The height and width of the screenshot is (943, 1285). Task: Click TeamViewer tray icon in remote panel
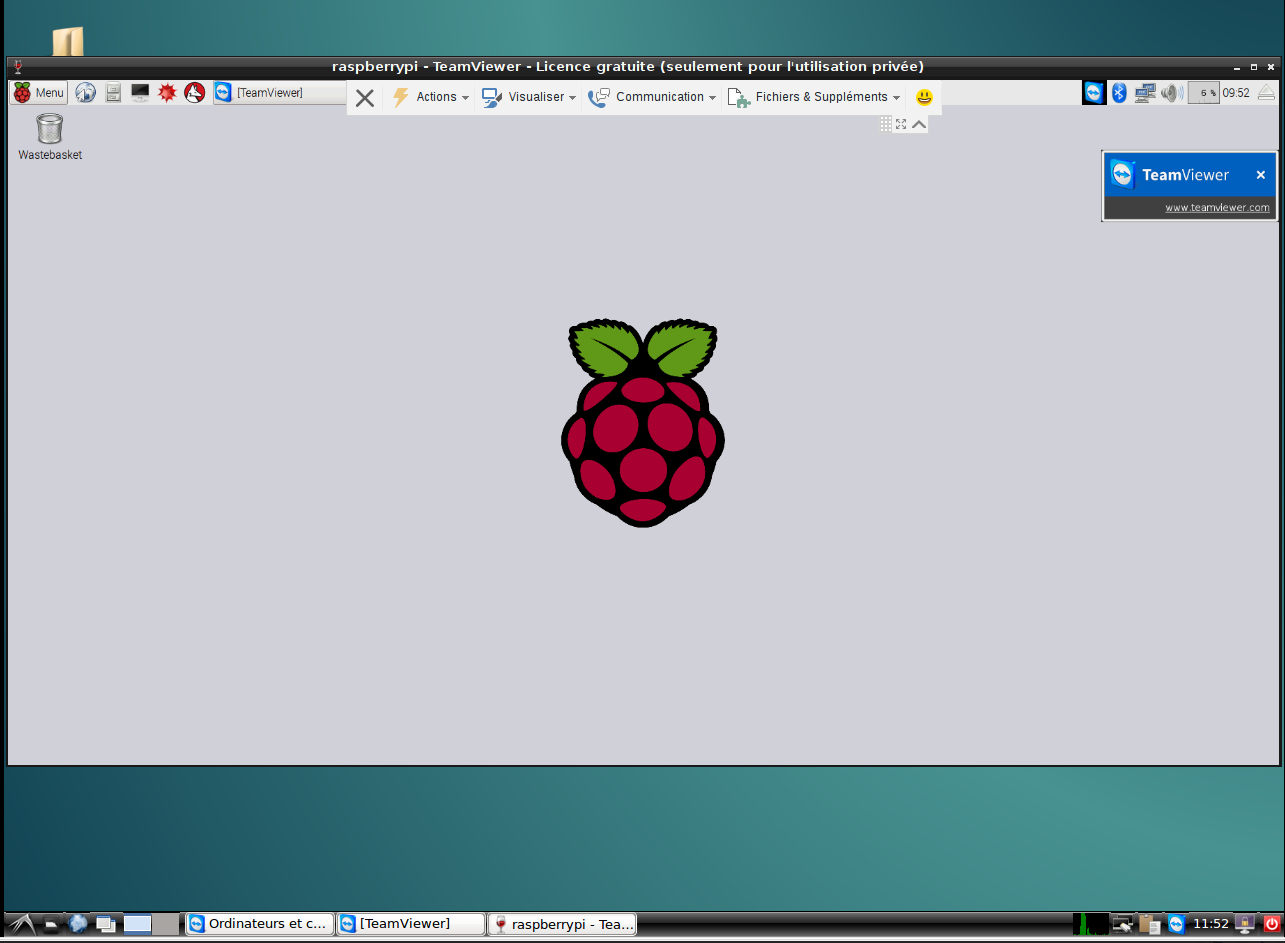pyautogui.click(x=1094, y=93)
